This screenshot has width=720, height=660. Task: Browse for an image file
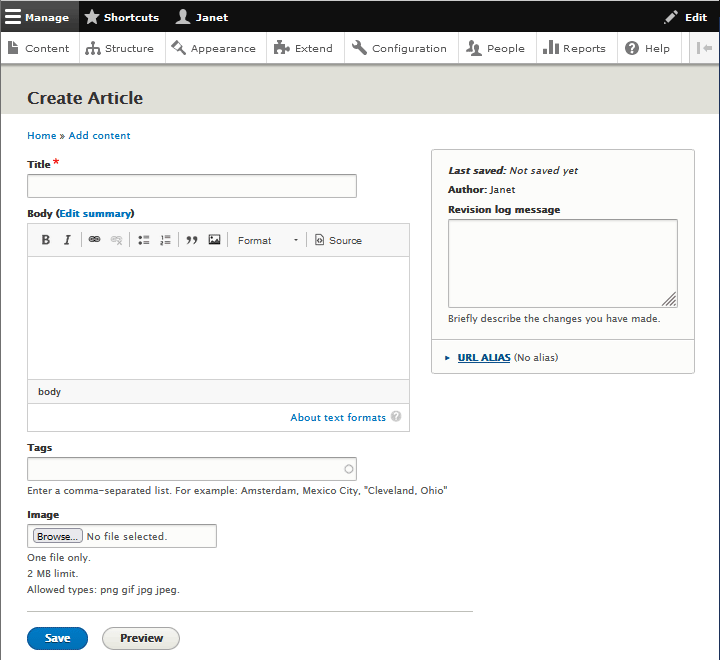click(56, 536)
